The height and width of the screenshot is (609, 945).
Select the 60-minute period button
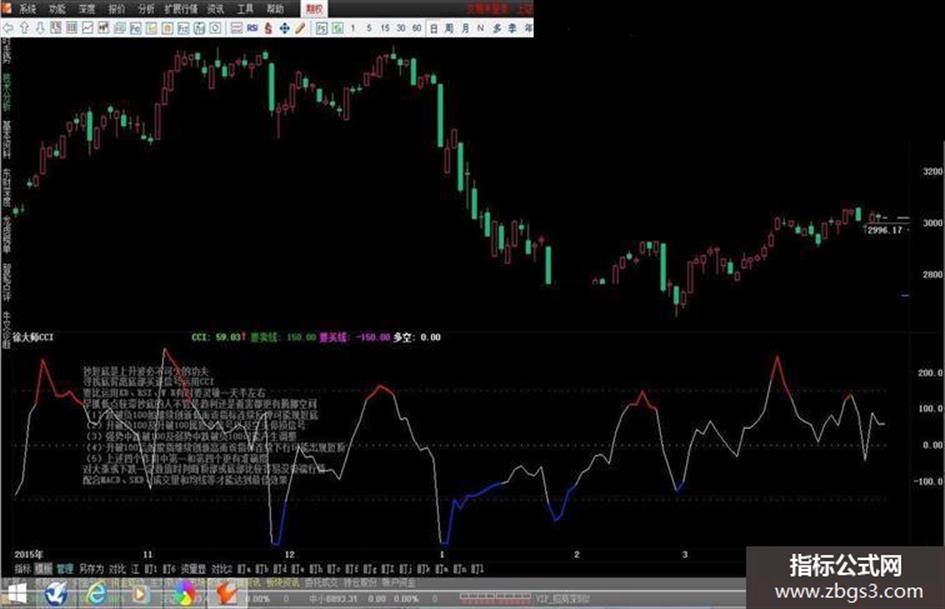(x=416, y=28)
